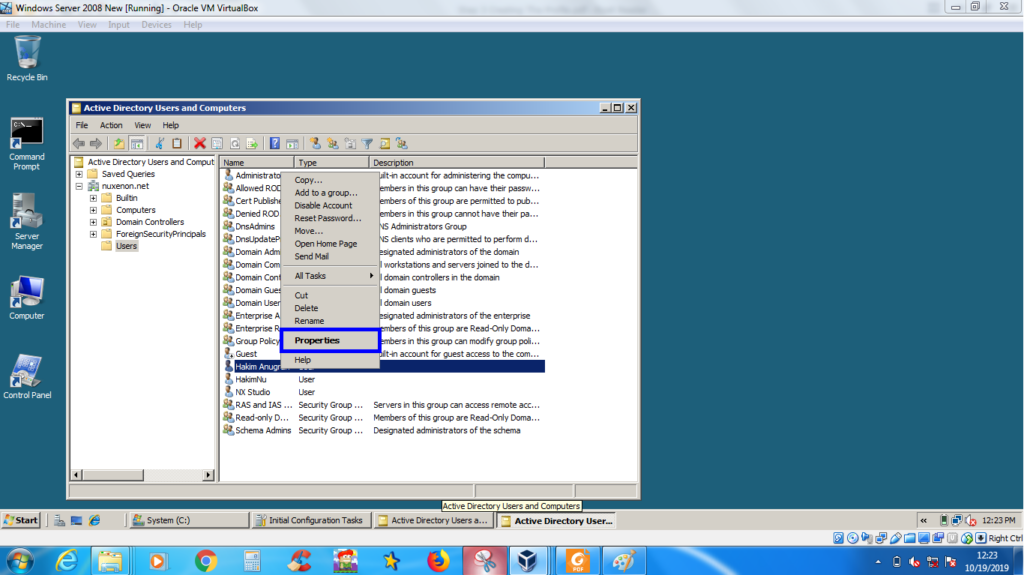Image resolution: width=1024 pixels, height=575 pixels.
Task: Select the Server Manager desktop icon
Action: point(27,222)
